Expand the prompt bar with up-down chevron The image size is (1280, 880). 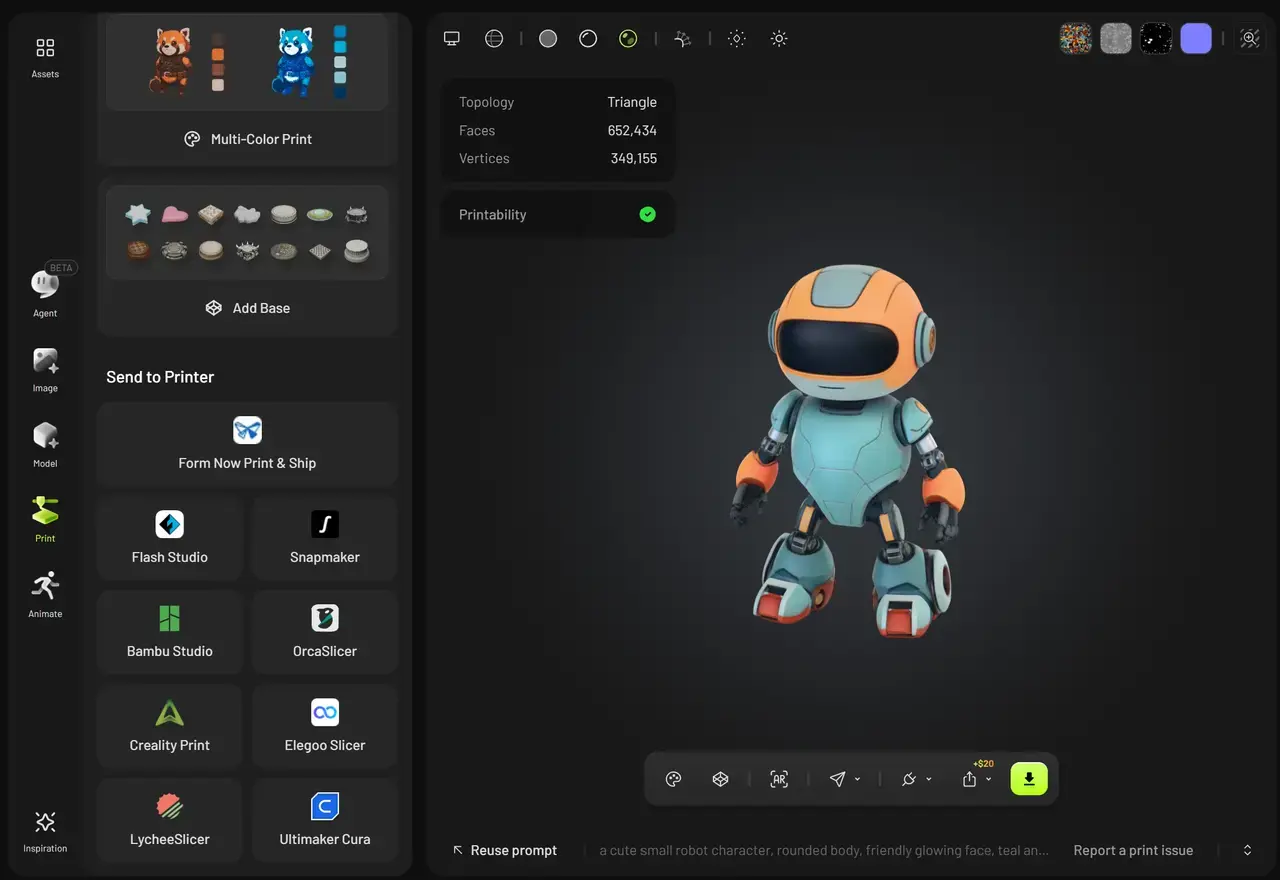pyautogui.click(x=1247, y=850)
